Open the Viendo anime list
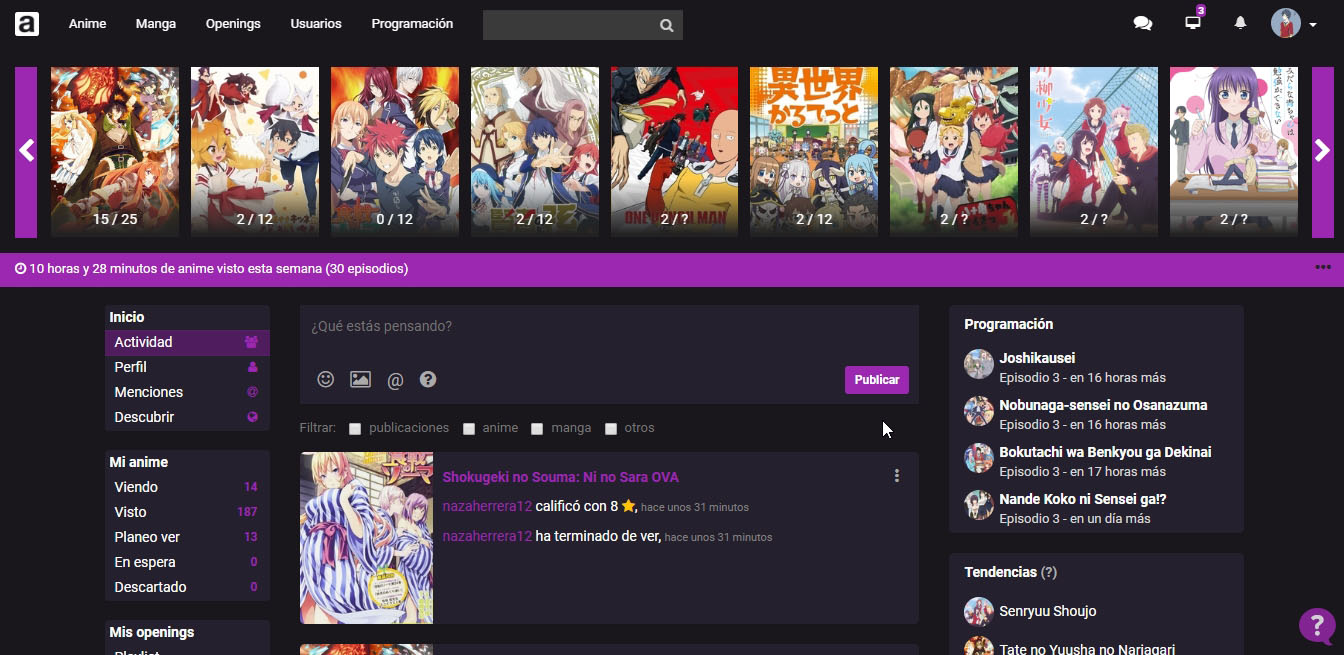Viewport: 1344px width, 655px height. coord(187,488)
